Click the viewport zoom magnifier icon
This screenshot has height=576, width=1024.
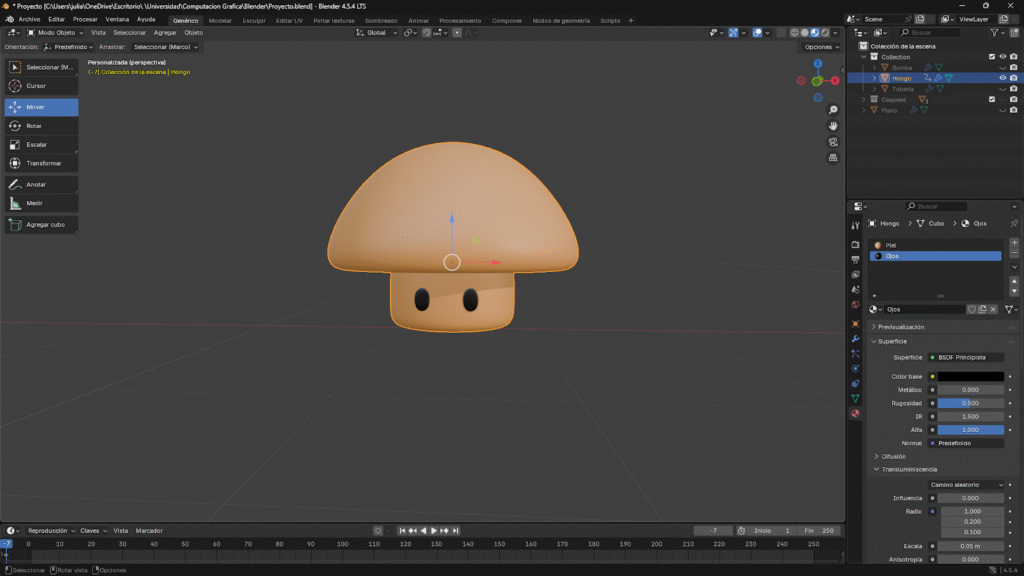coord(833,110)
